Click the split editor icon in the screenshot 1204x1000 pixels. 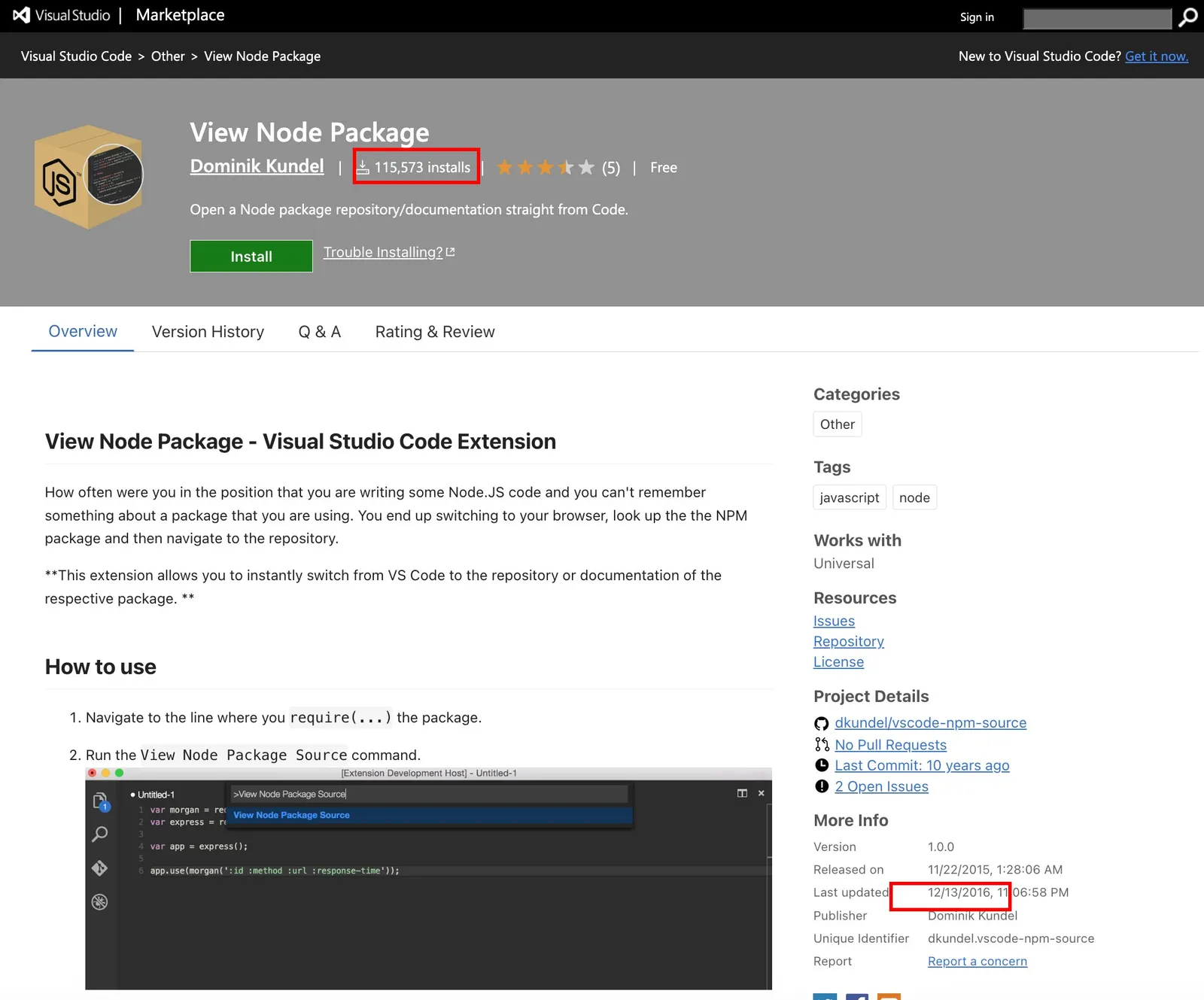tap(742, 793)
